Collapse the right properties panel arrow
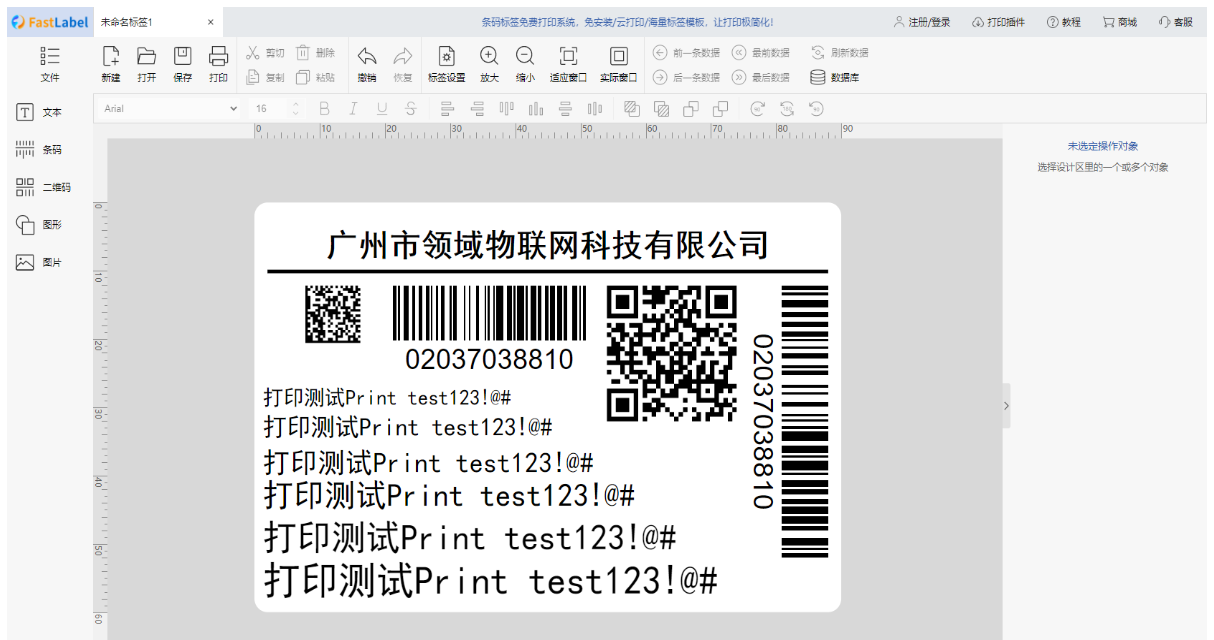This screenshot has width=1214, height=640. 1006,405
